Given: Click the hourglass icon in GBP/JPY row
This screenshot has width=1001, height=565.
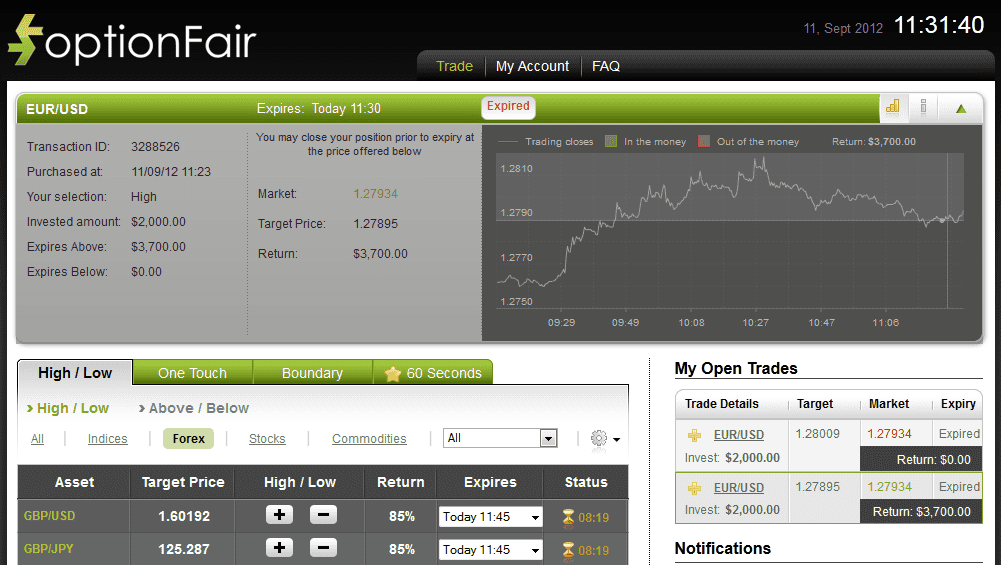Looking at the screenshot, I should point(568,550).
